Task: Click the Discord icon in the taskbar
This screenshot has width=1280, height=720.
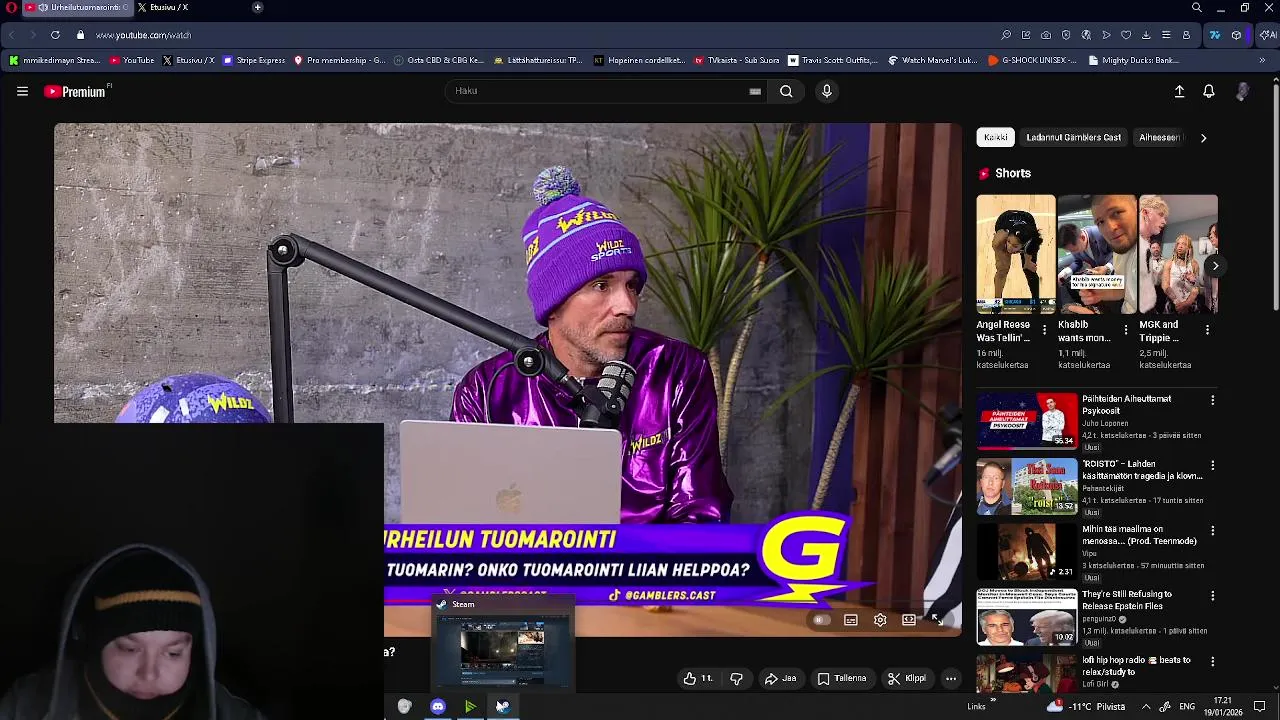Action: 438,706
